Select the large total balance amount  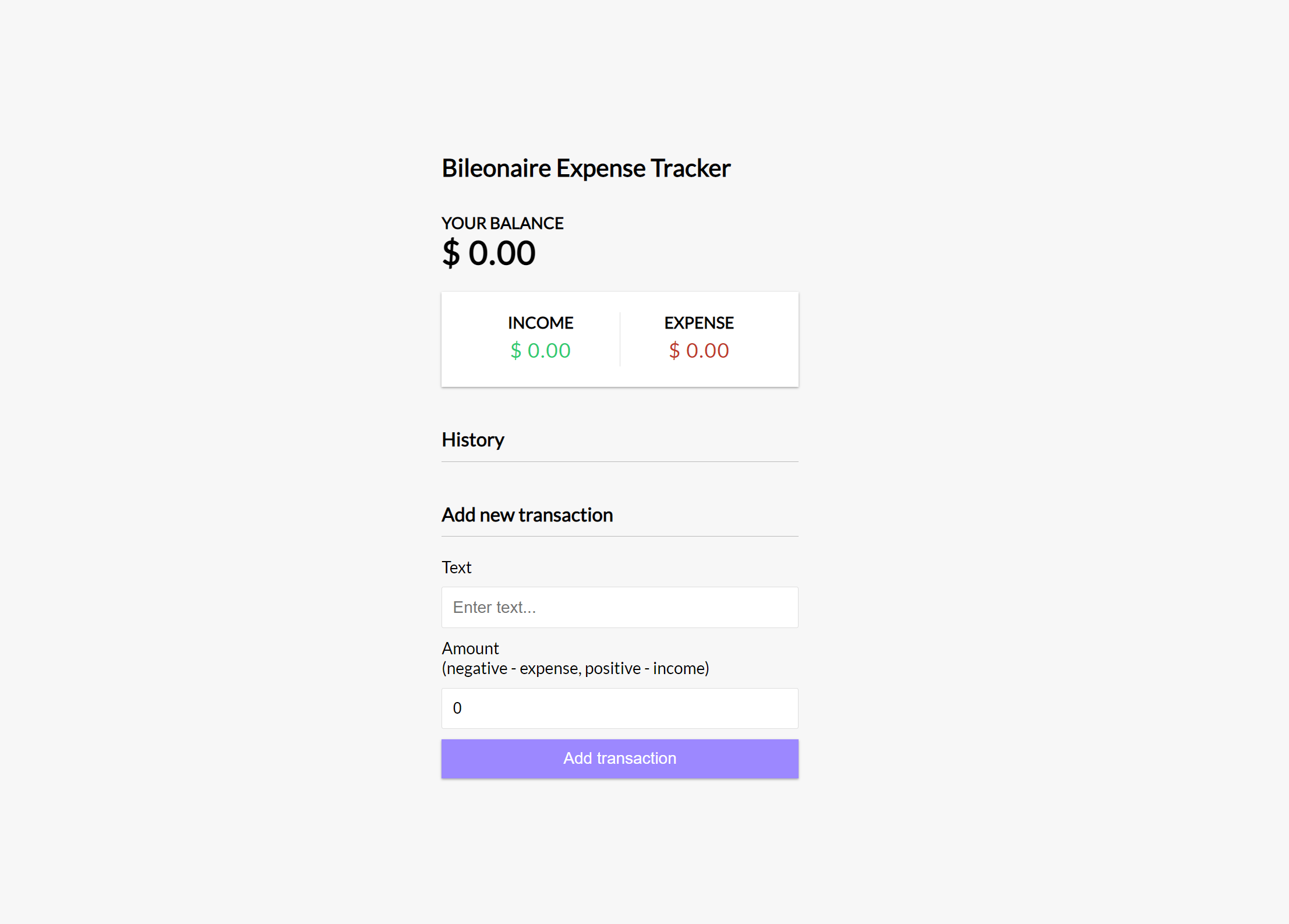[x=489, y=253]
